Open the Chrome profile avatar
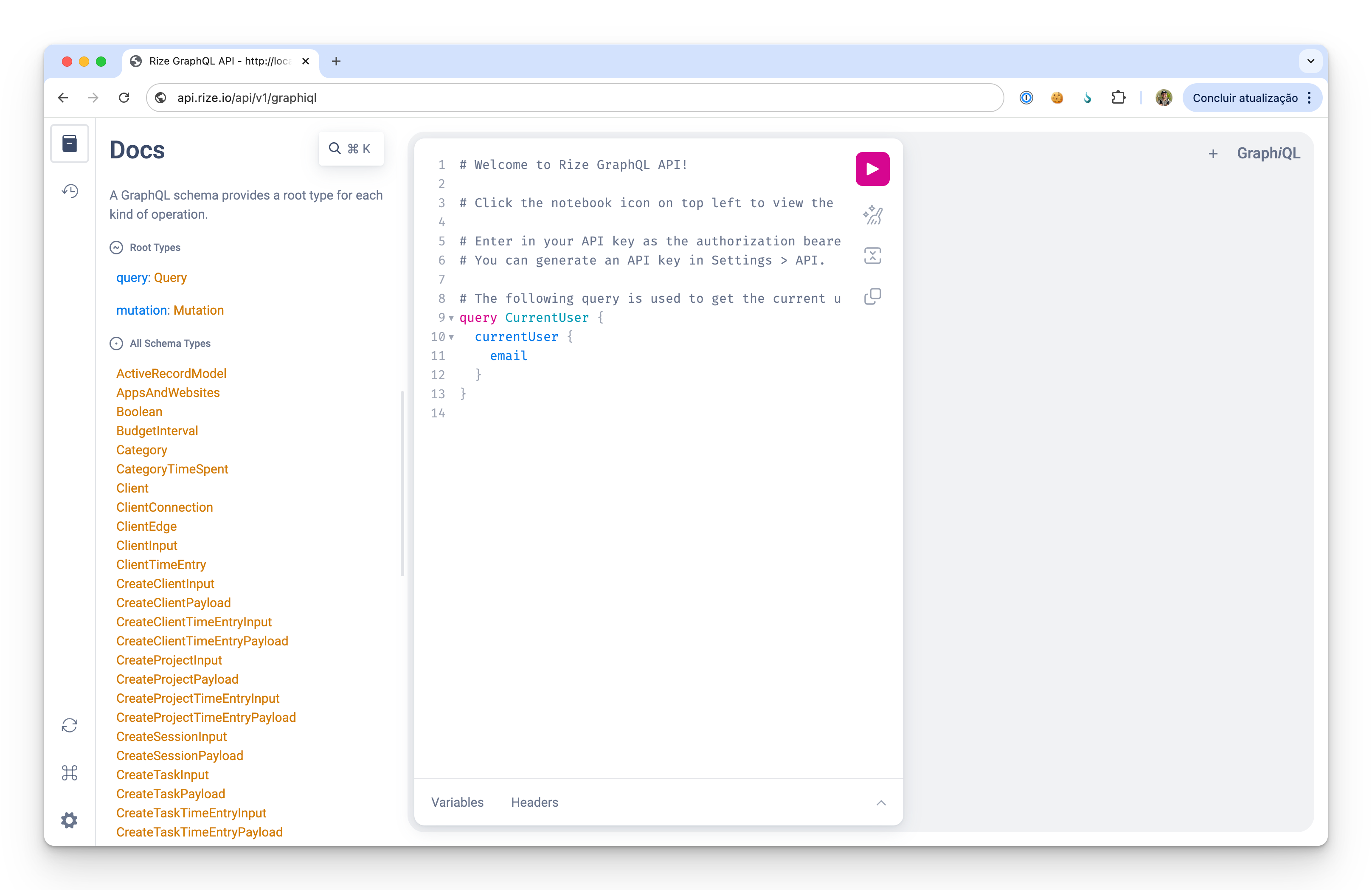This screenshot has width=1372, height=890. [1163, 98]
